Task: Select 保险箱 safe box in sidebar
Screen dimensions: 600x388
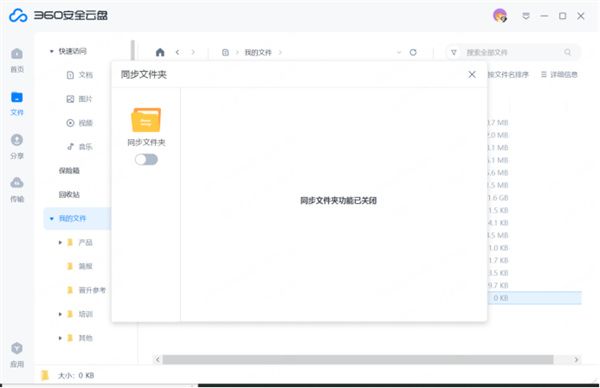Action: [69, 171]
